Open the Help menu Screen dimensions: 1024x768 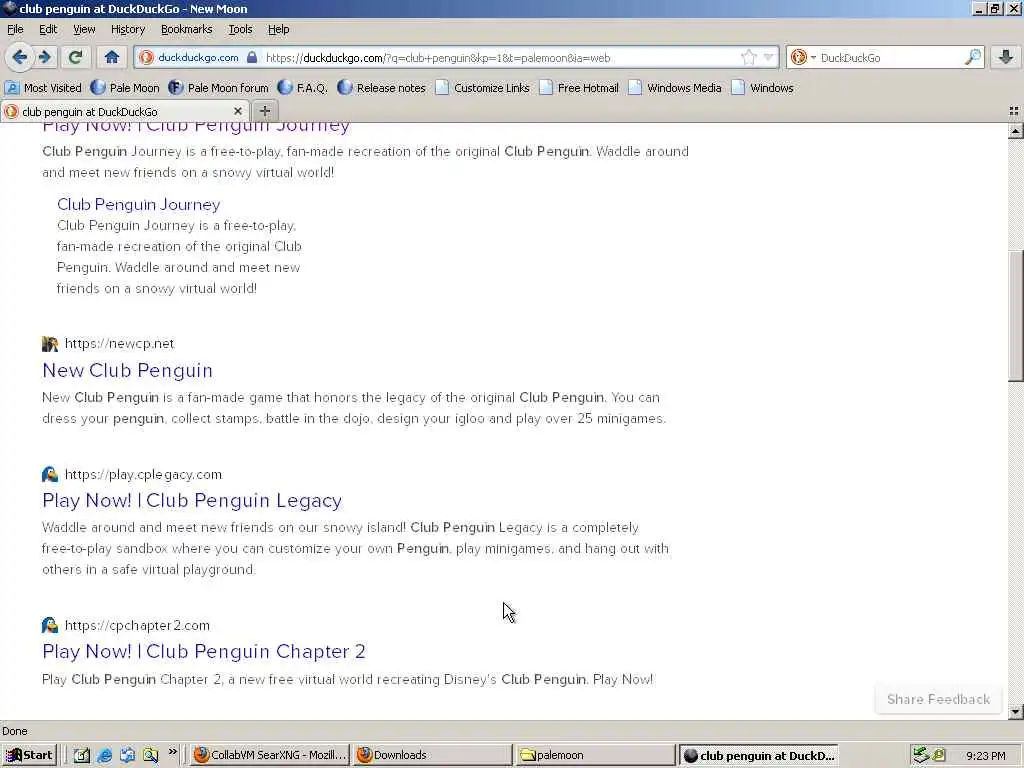click(278, 29)
